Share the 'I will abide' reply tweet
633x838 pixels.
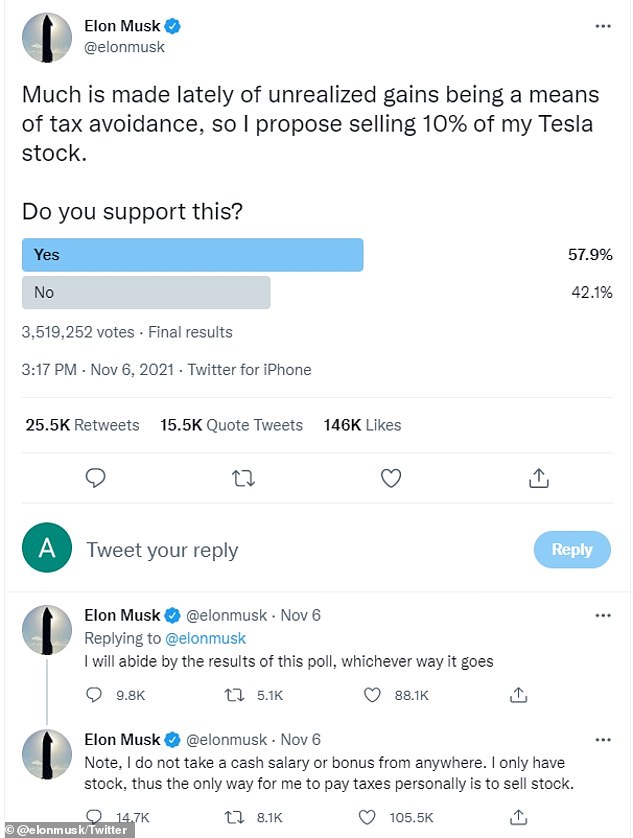518,695
